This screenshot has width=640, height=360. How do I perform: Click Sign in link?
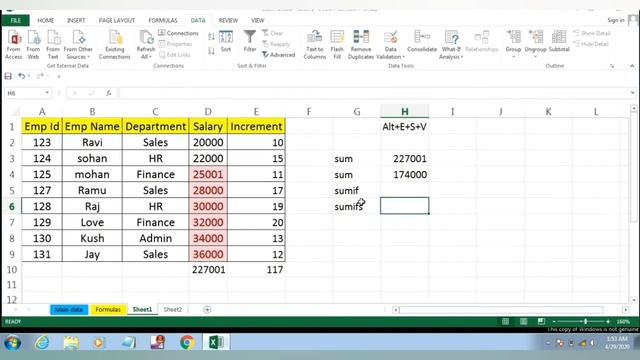(616, 20)
